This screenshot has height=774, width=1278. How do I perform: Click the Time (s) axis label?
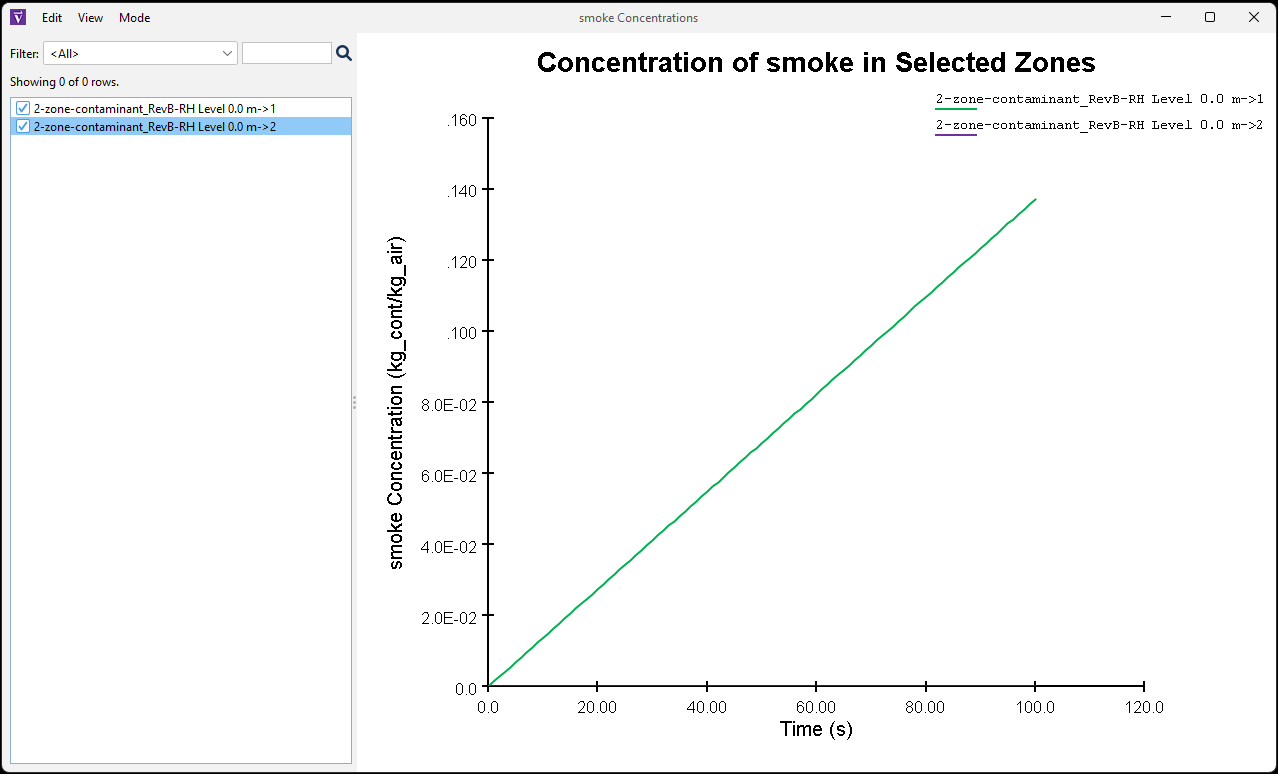[815, 729]
